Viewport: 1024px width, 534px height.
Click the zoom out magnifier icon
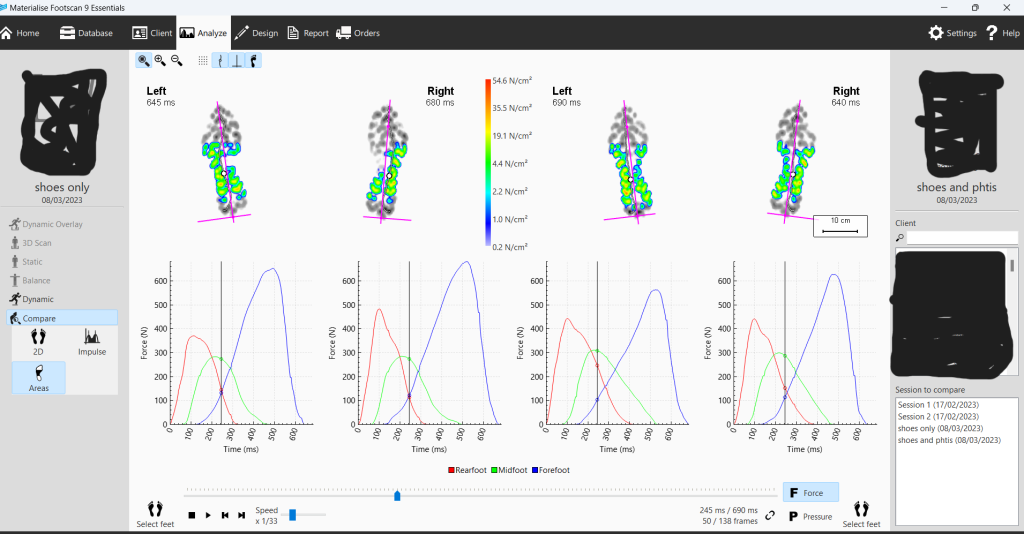click(x=176, y=61)
